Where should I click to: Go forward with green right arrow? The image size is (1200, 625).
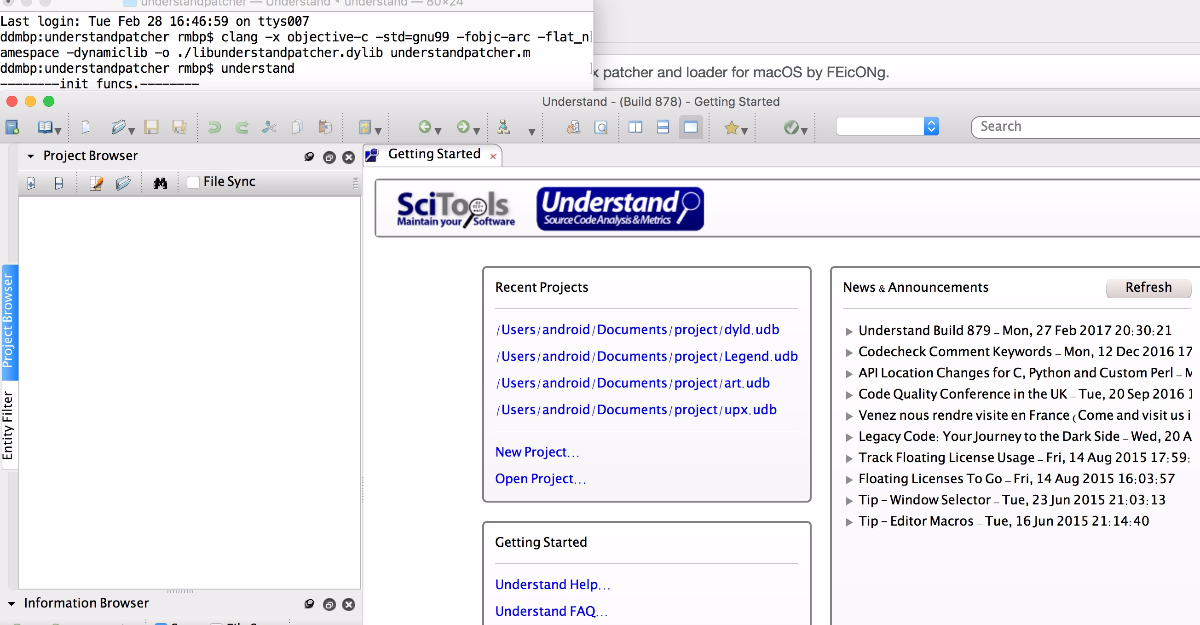pyautogui.click(x=463, y=127)
